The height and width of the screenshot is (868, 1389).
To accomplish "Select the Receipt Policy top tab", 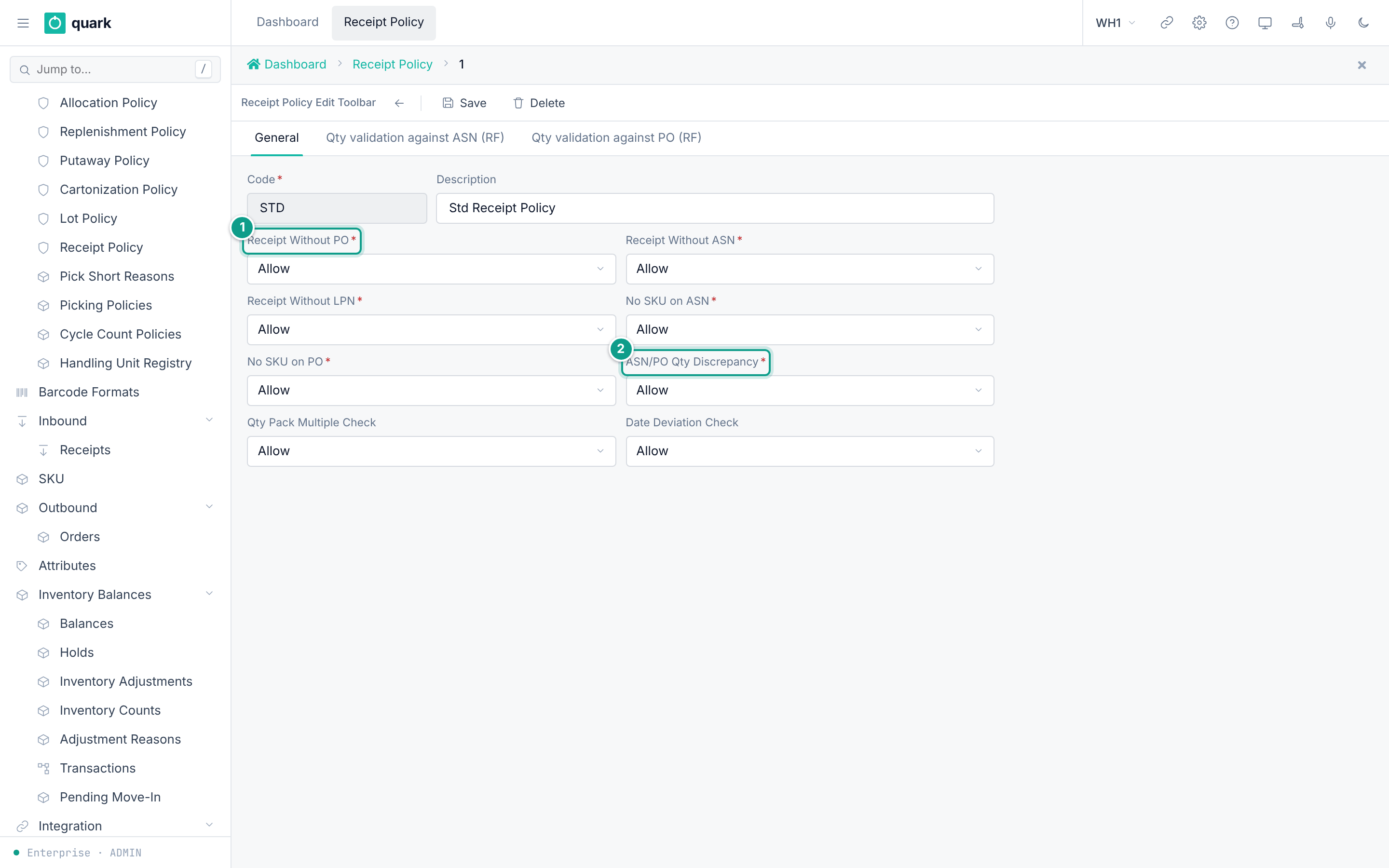I will coord(383,22).
